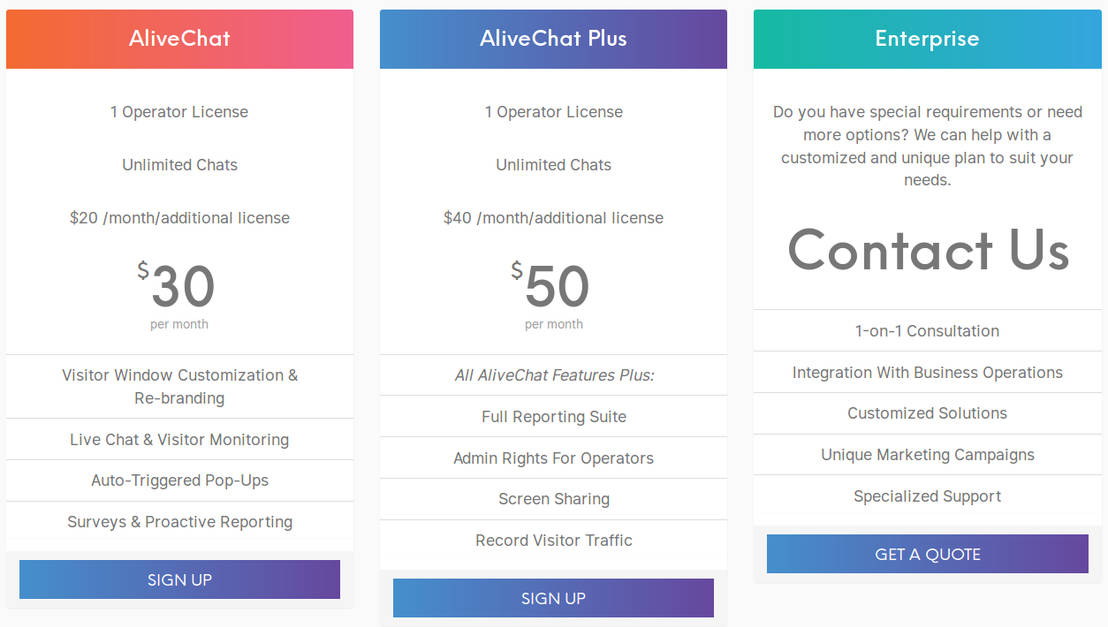The image size is (1108, 627).
Task: Click 1-on-1 Consultation feature row
Action: 927,331
